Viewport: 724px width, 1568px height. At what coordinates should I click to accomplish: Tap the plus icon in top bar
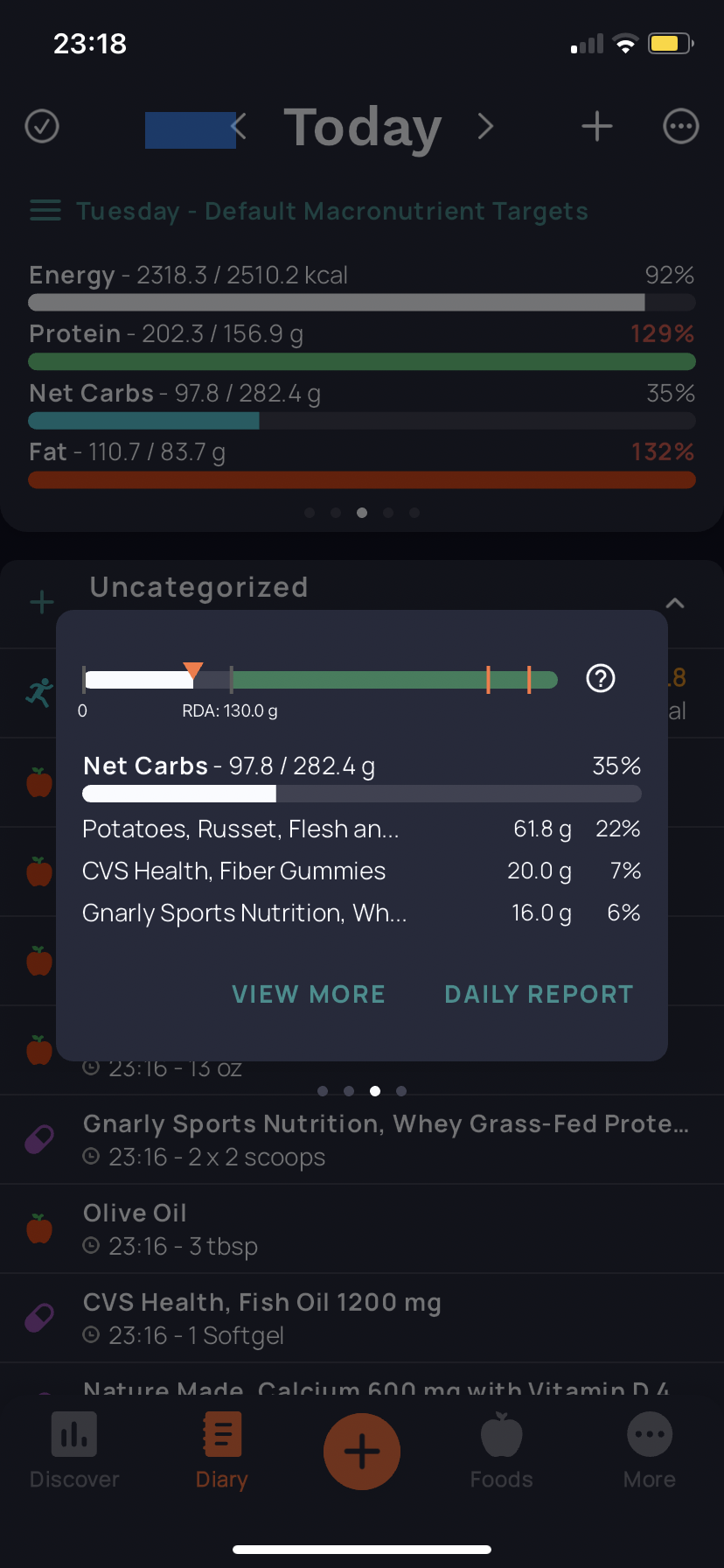[x=597, y=126]
